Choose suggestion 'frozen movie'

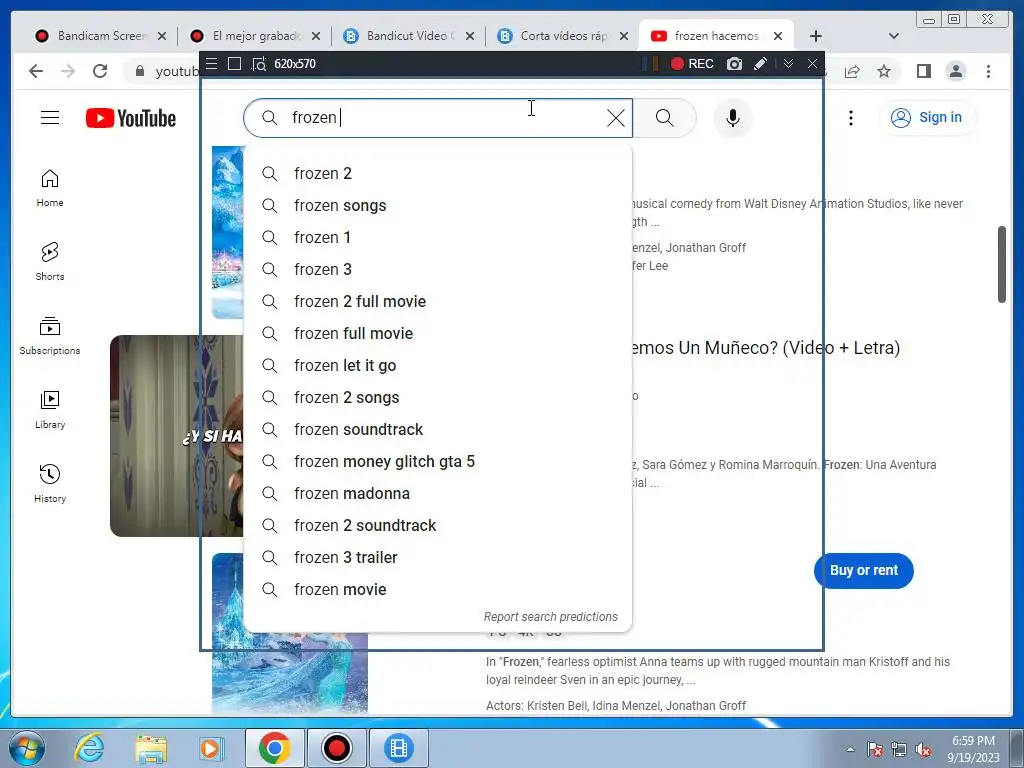point(438,589)
